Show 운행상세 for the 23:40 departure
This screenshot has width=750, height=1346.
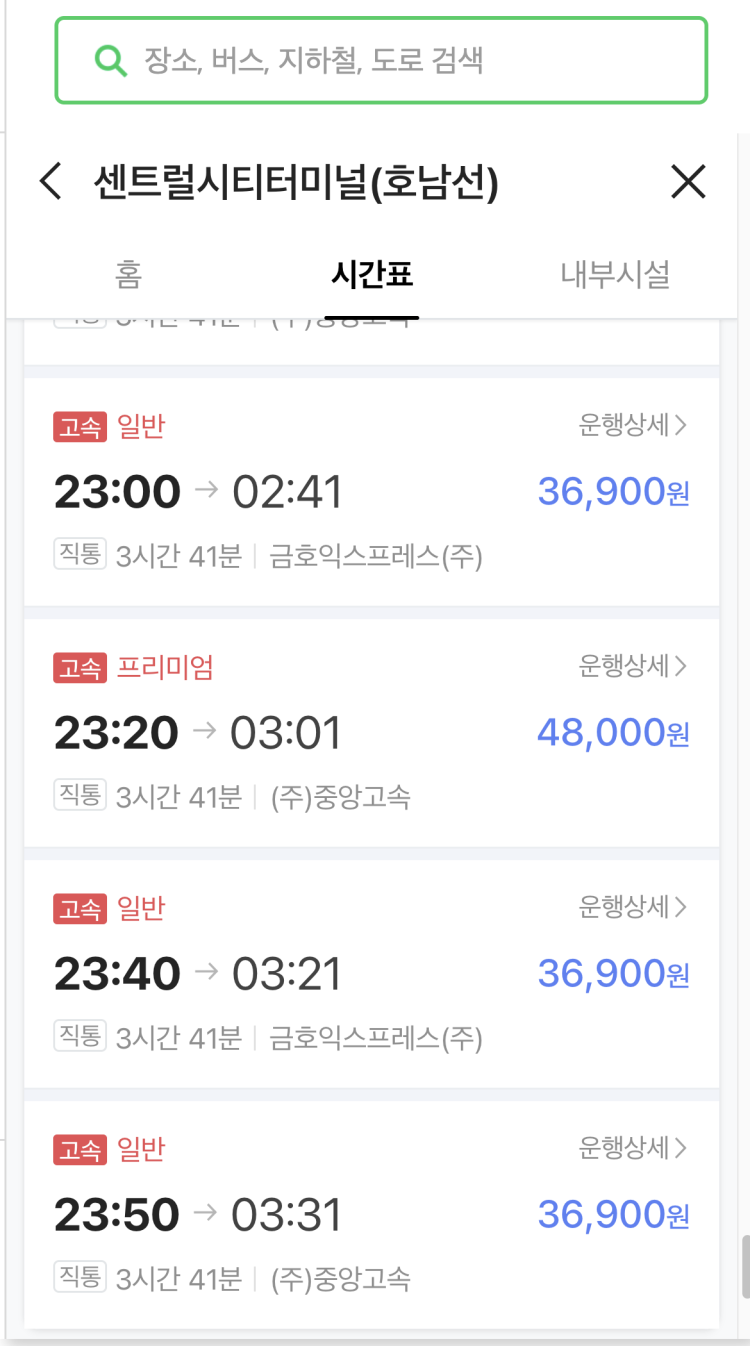[632, 907]
